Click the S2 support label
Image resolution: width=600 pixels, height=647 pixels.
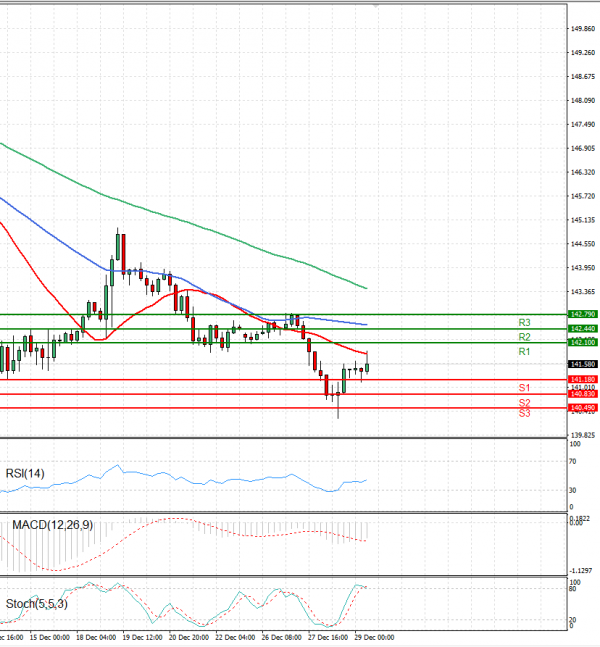[x=524, y=402]
